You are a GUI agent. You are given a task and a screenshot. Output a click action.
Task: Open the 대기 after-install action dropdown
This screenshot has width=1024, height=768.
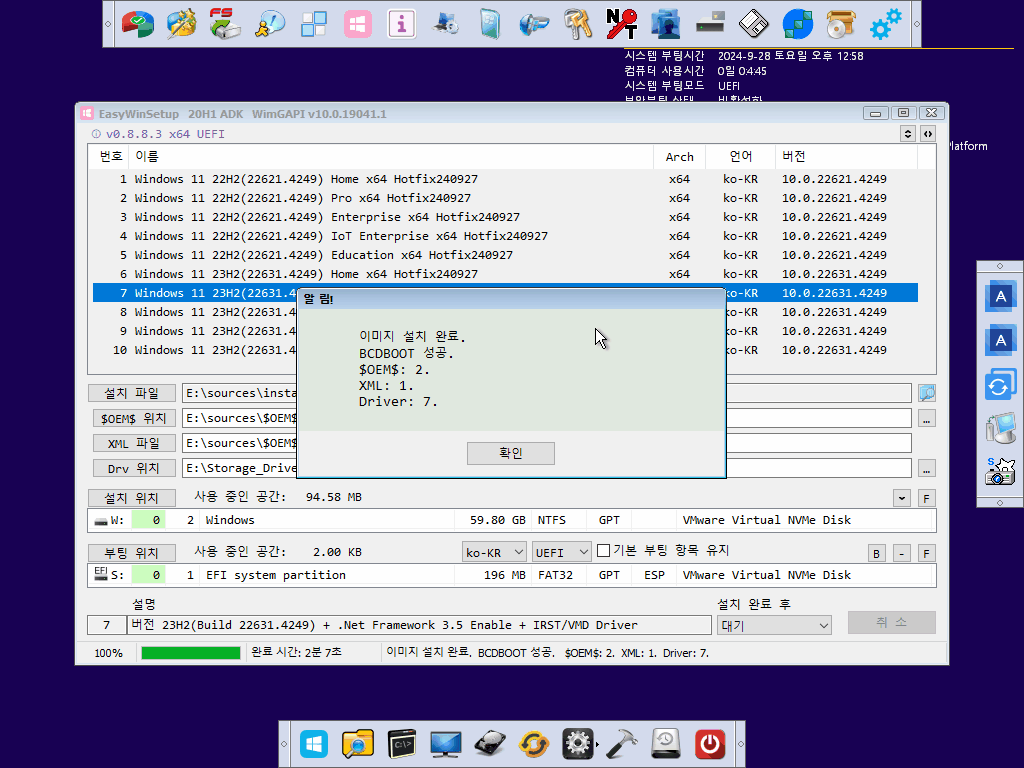click(x=774, y=626)
